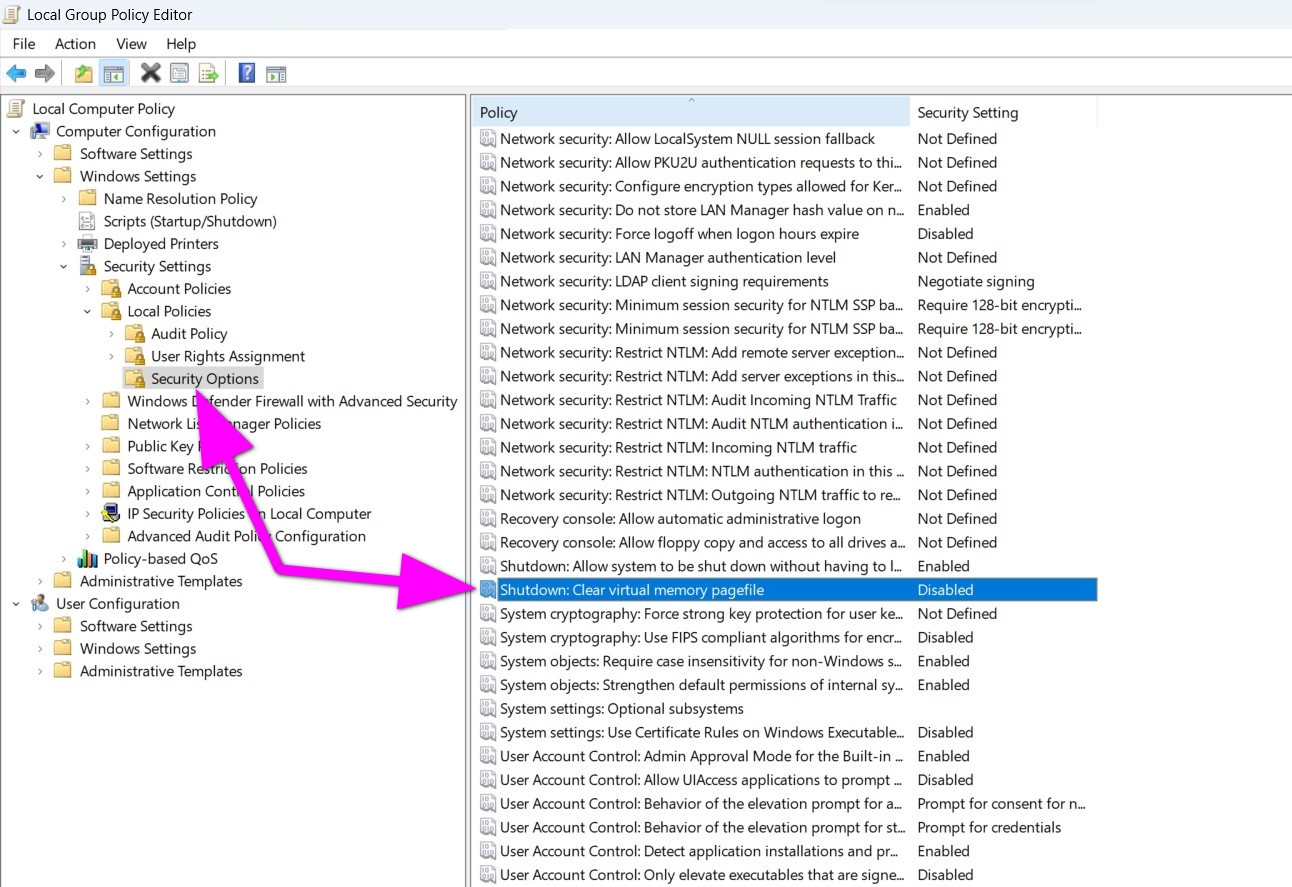Screen dimensions: 1292x887
Task: Open the Help menu
Action: (181, 44)
